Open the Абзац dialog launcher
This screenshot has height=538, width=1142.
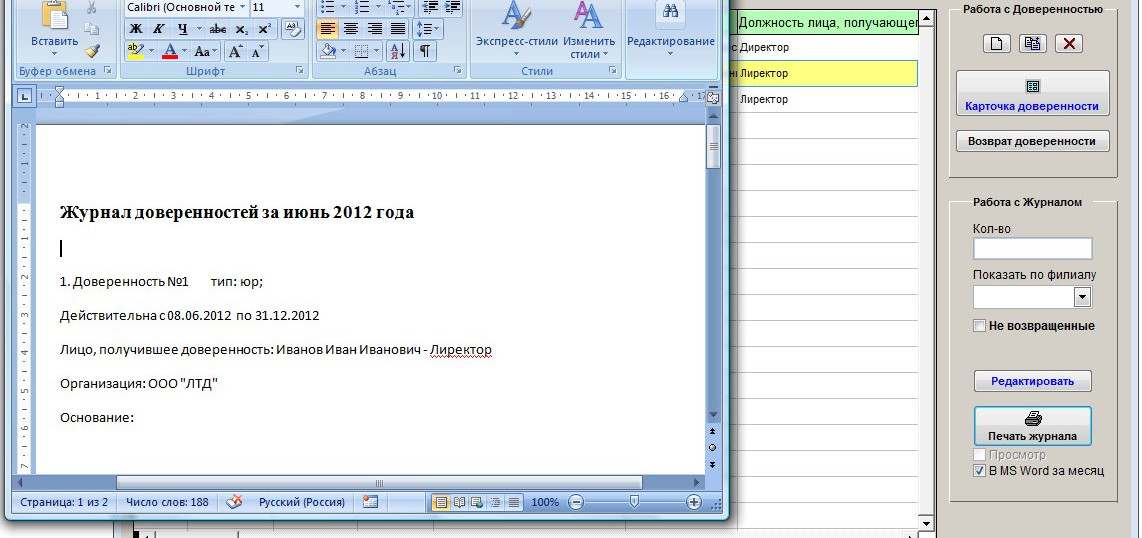pyautogui.click(x=457, y=71)
